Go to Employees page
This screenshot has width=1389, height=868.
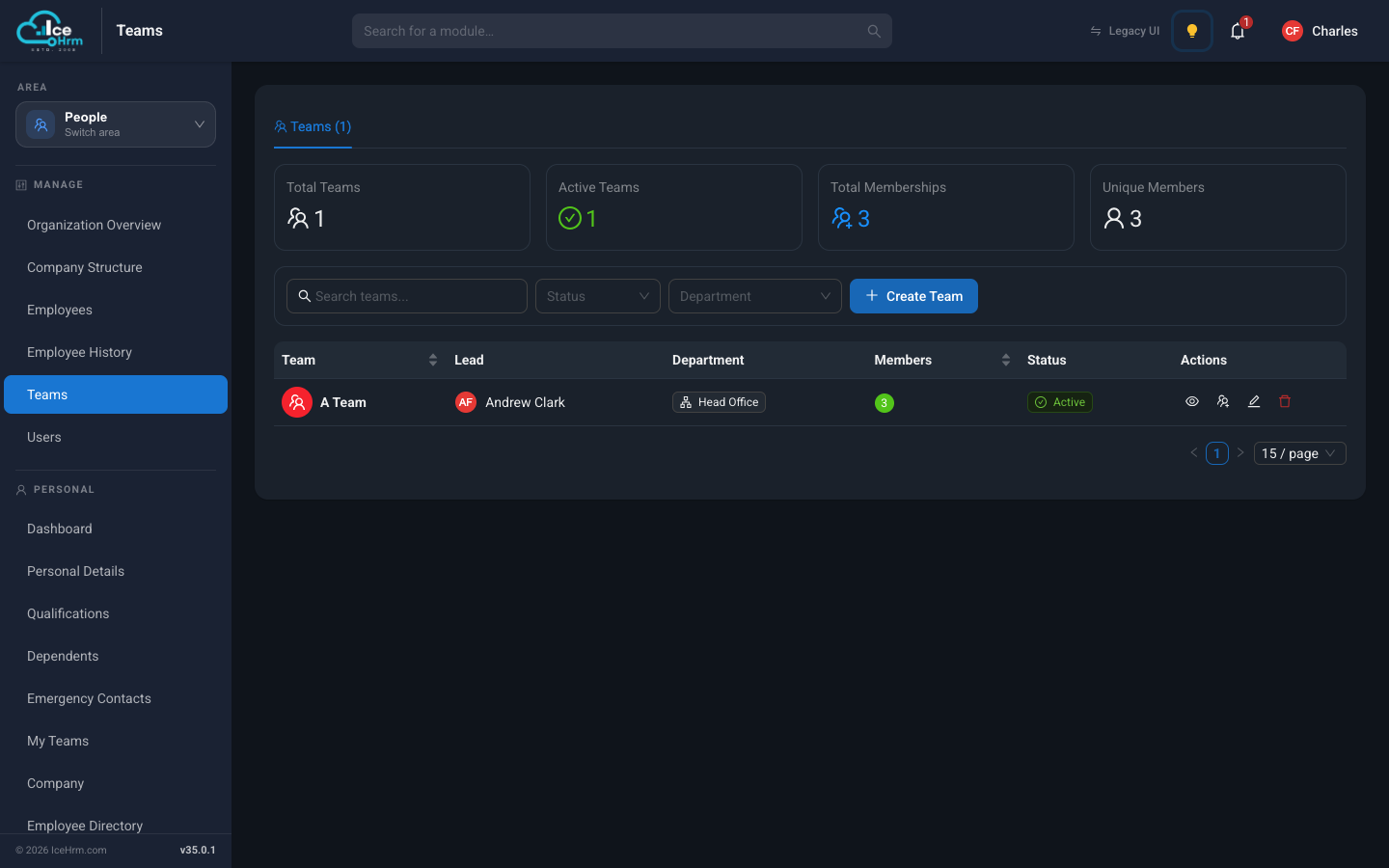pyautogui.click(x=116, y=310)
